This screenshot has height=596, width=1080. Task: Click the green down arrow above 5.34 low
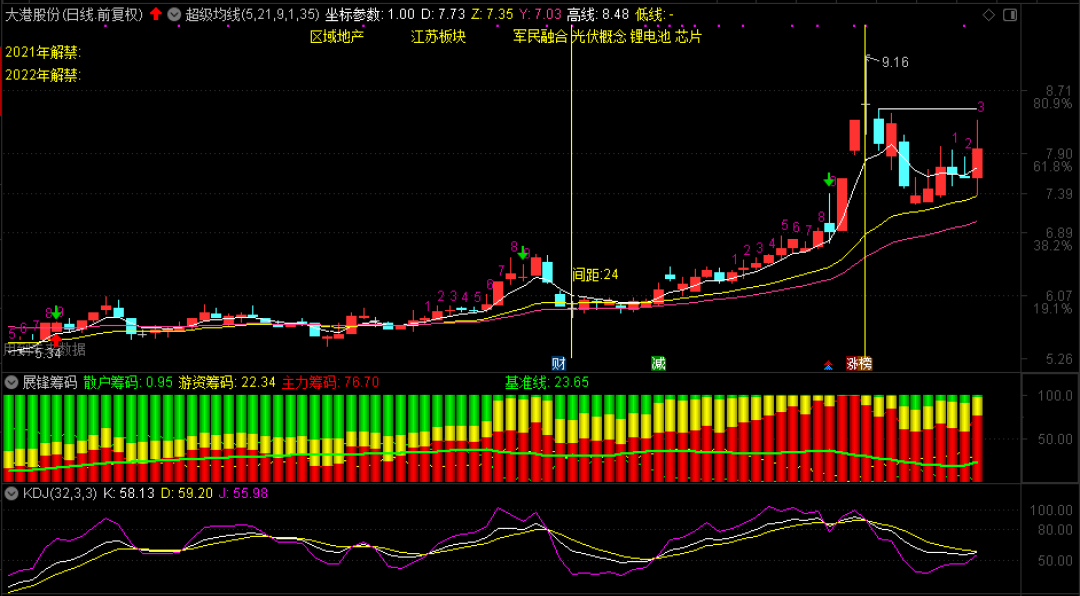(56, 312)
